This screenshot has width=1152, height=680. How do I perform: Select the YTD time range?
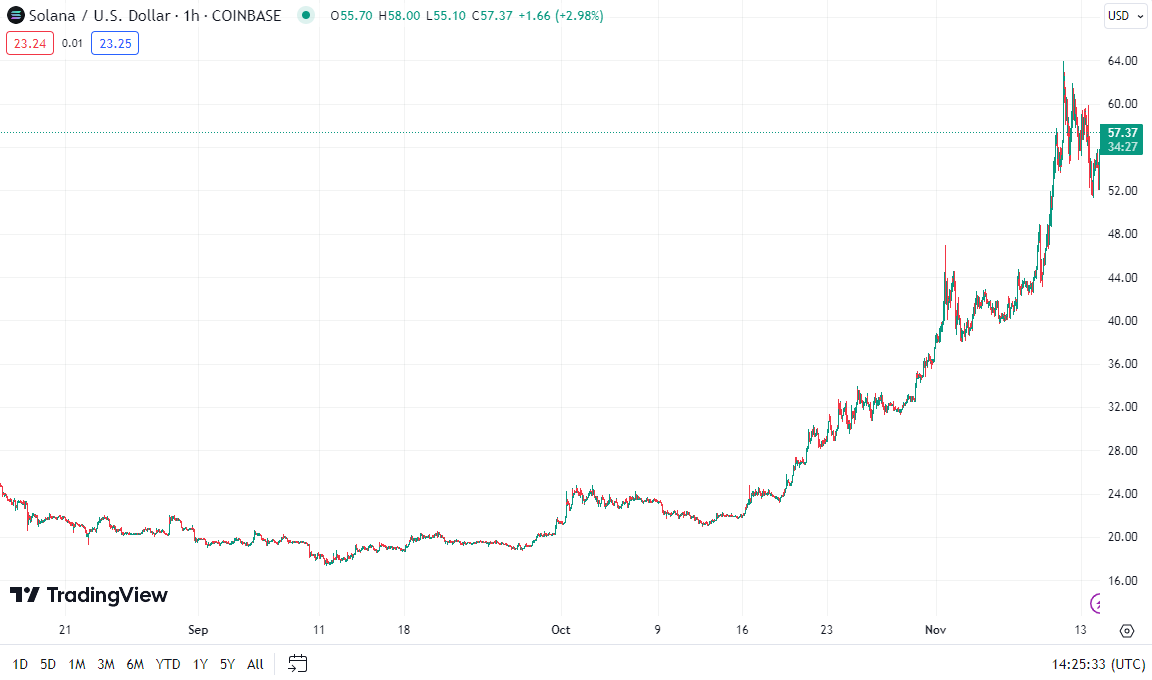168,664
